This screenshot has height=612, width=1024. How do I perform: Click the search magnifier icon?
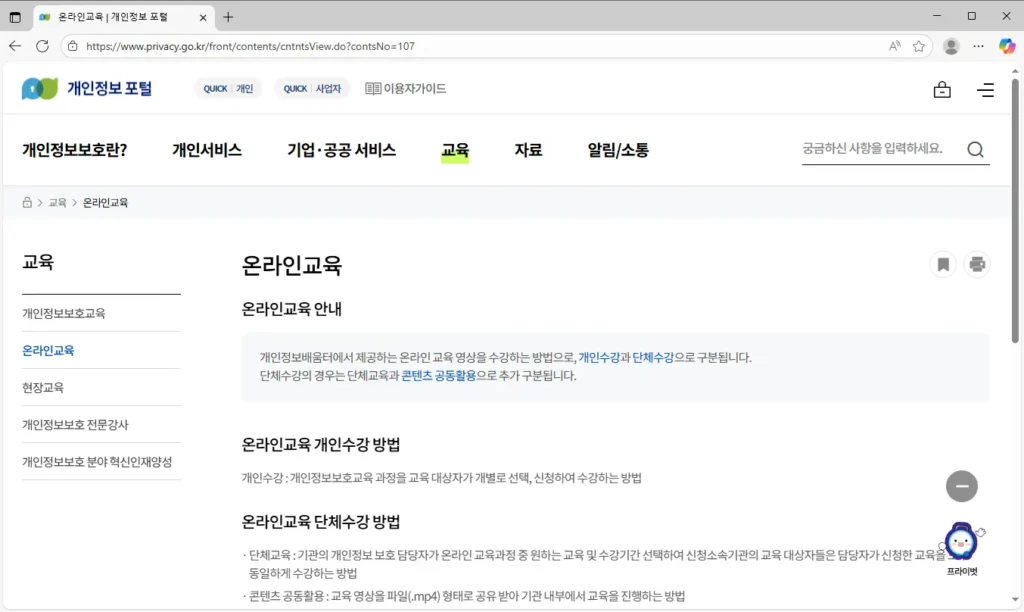coord(975,150)
